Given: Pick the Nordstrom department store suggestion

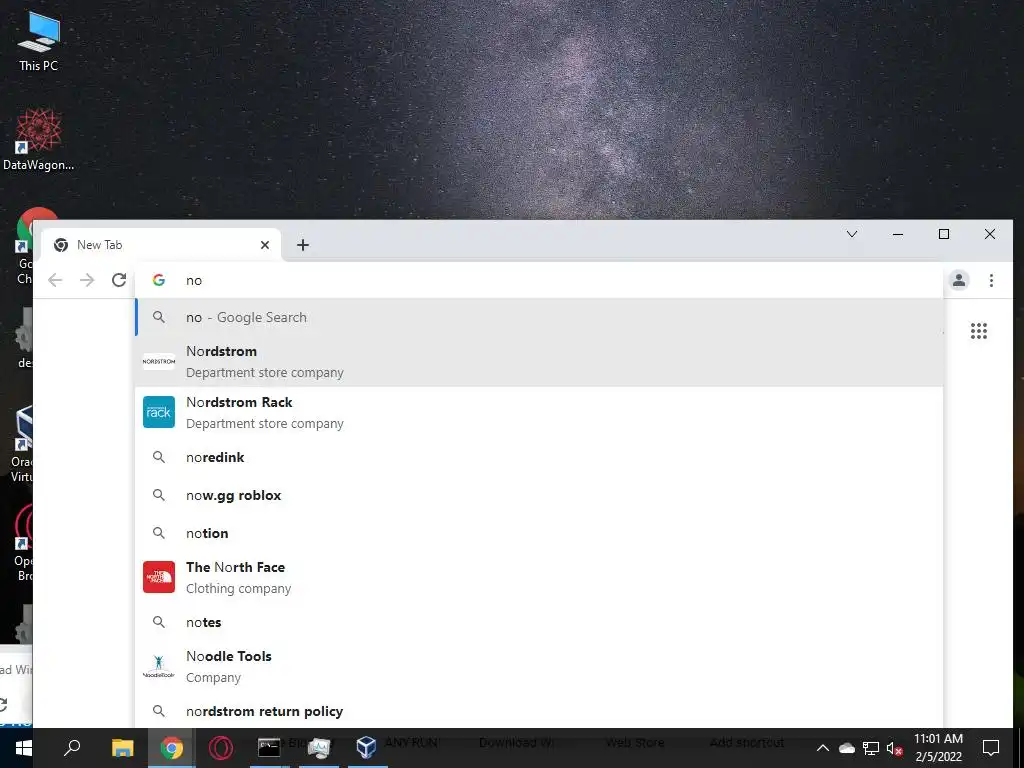Looking at the screenshot, I should (539, 361).
